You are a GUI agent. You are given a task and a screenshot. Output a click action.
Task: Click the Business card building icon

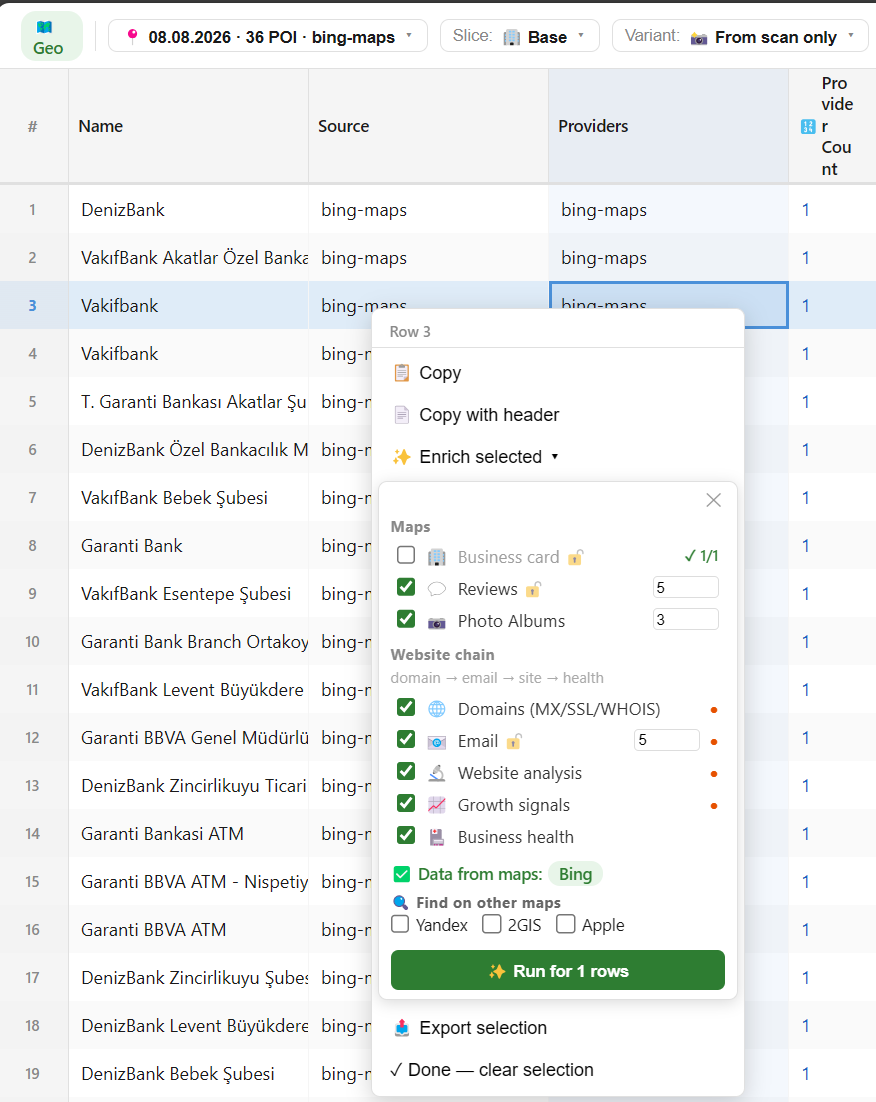tap(437, 557)
